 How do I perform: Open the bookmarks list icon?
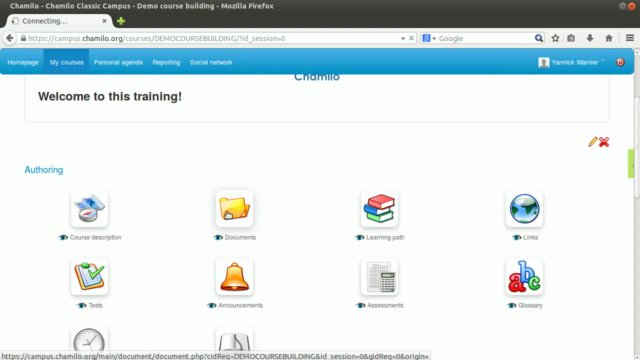click(571, 38)
